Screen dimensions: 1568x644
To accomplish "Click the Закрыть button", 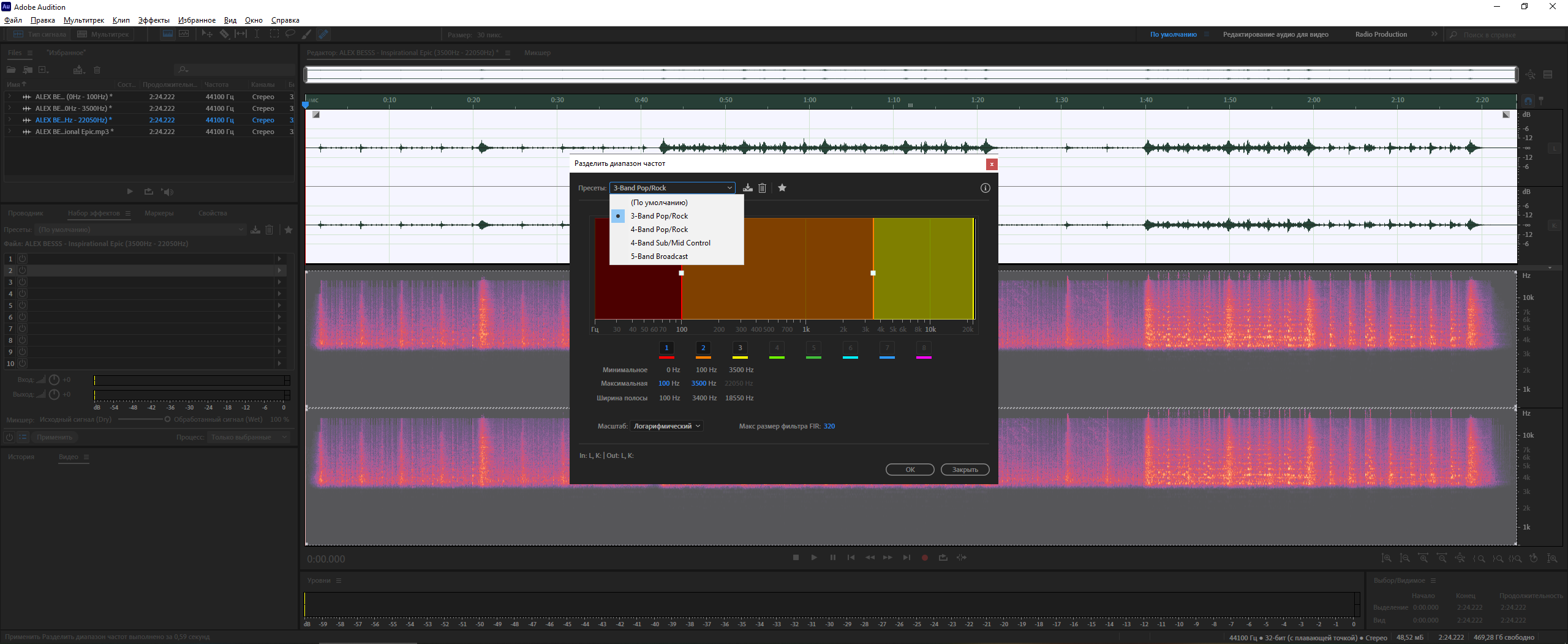I will pyautogui.click(x=965, y=470).
